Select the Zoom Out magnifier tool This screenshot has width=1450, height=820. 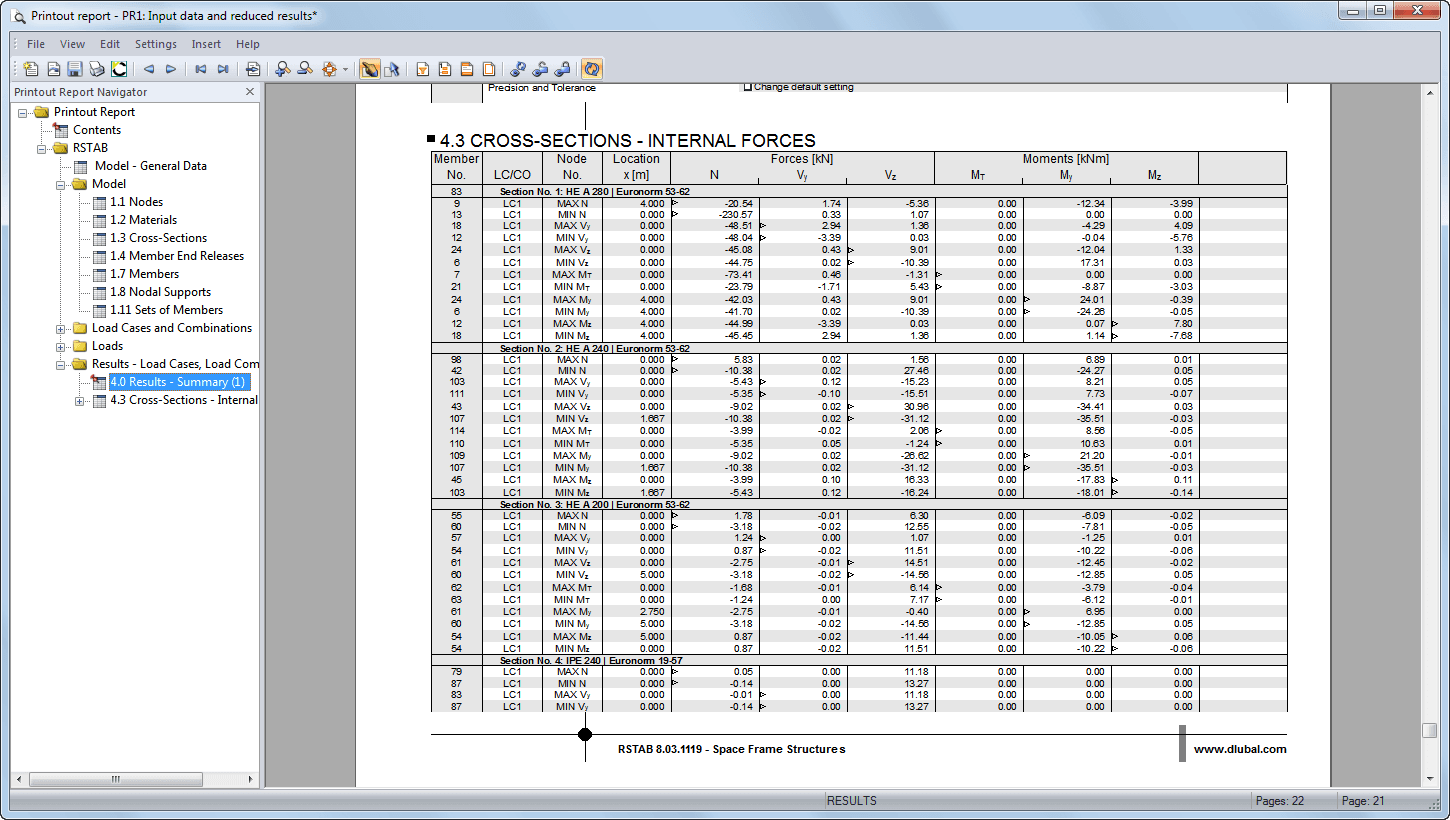tap(303, 69)
